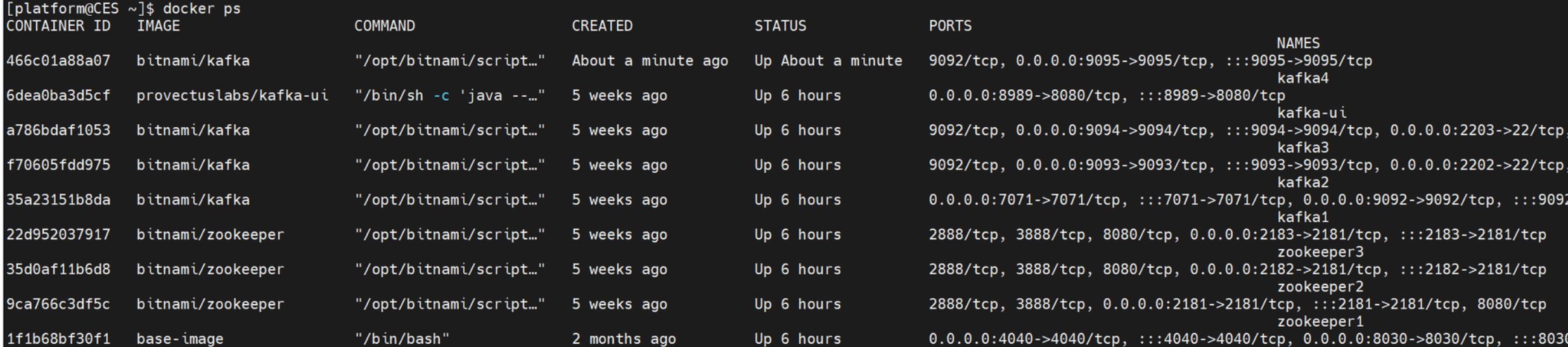Screen dimensions: 1568x347
Task: Click the NAMES column header
Action: (1298, 44)
